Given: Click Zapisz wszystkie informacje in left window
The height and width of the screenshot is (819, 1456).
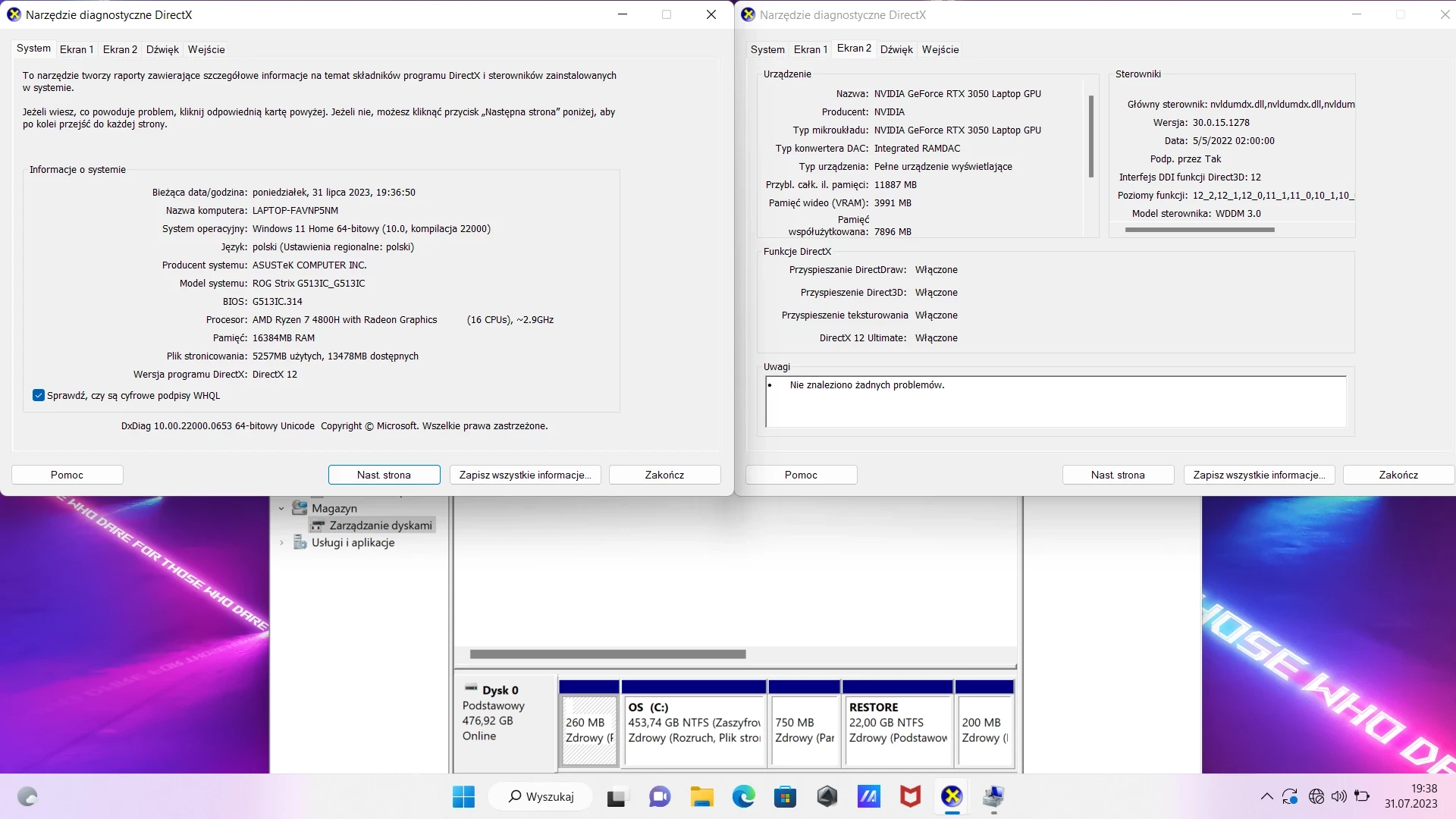Looking at the screenshot, I should tap(526, 475).
